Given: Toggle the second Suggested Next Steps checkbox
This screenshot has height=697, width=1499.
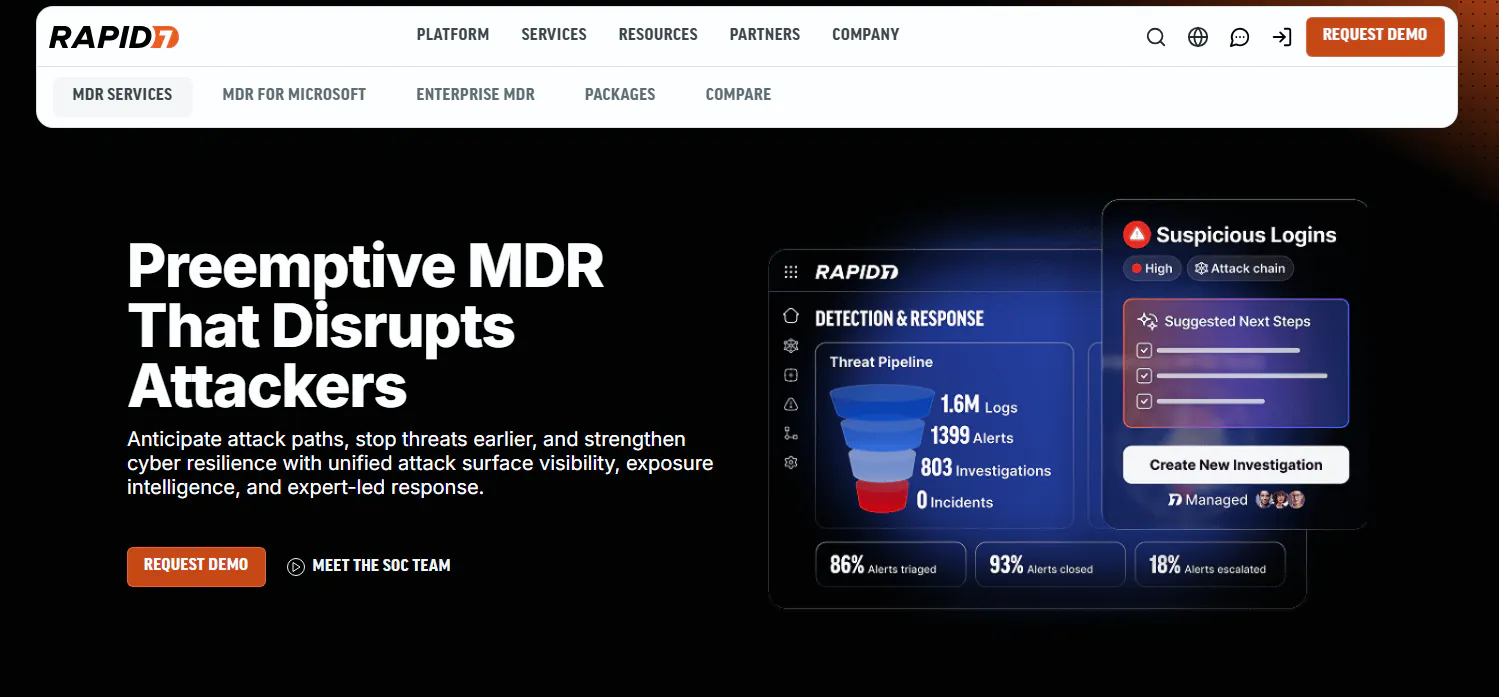Looking at the screenshot, I should (x=1145, y=376).
